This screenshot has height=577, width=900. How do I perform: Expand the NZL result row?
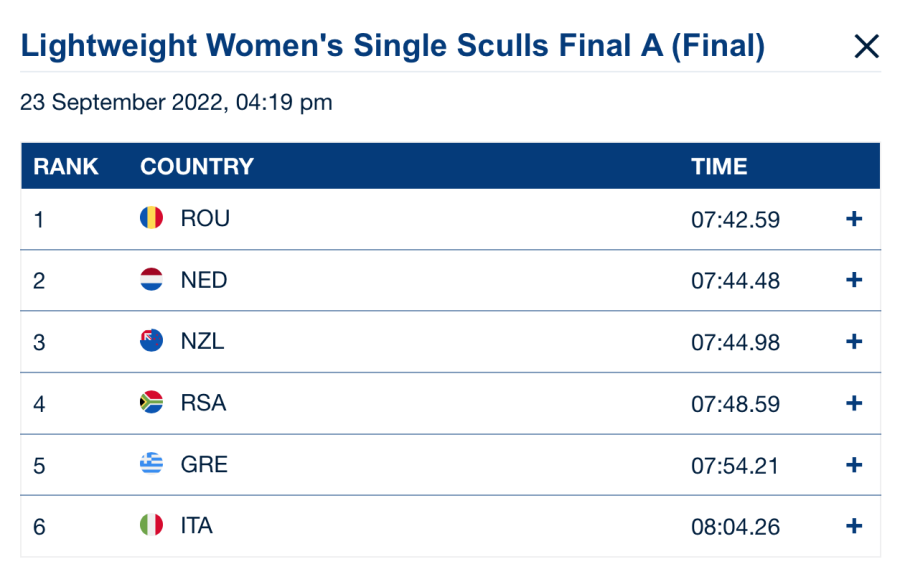pos(854,342)
